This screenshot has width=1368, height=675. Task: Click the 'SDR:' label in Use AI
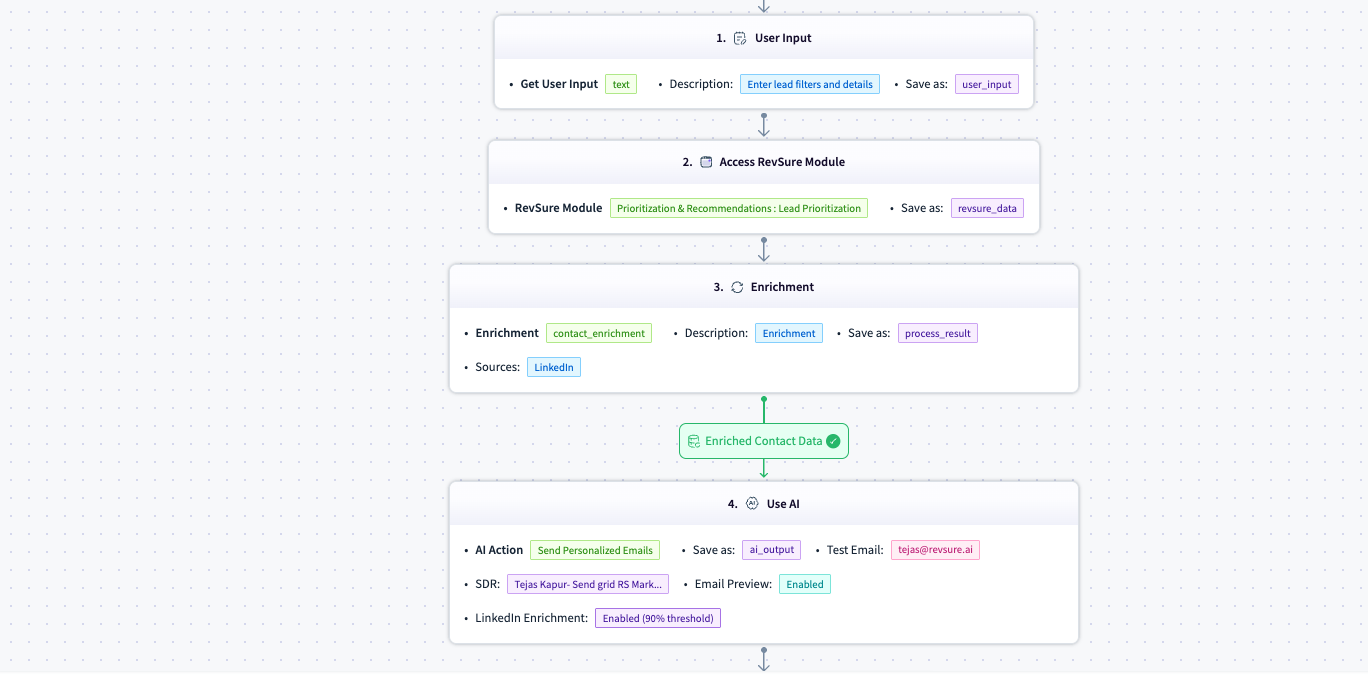pyautogui.click(x=487, y=584)
